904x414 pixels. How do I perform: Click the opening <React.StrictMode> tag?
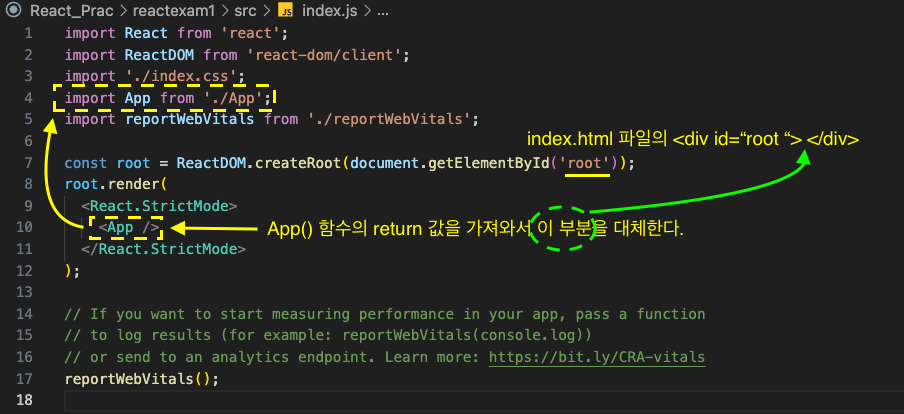click(x=159, y=206)
